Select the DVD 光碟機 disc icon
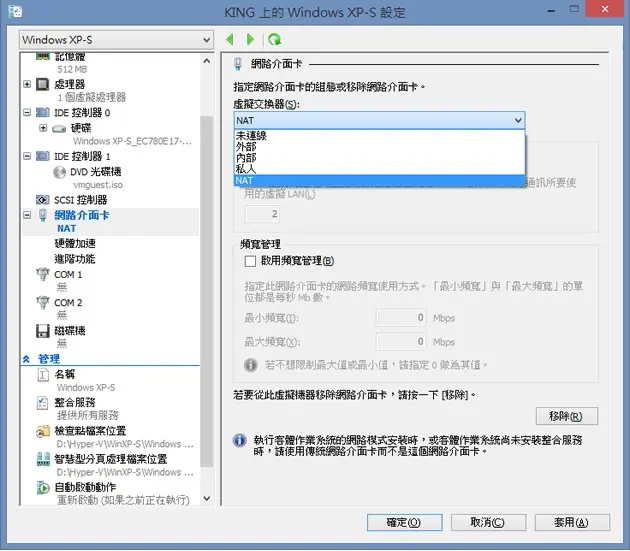The image size is (630, 551). coord(59,172)
